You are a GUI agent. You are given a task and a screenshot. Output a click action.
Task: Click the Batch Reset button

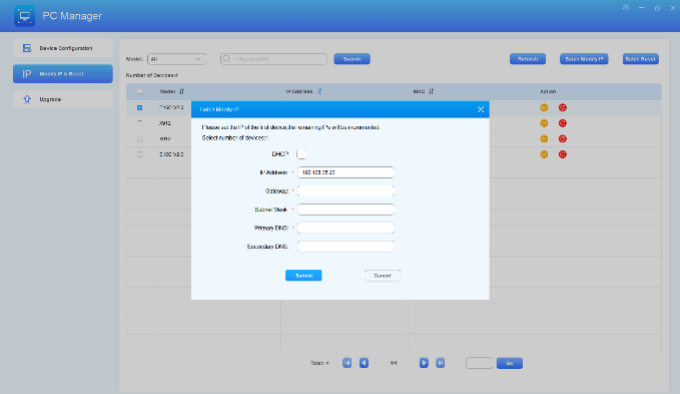pos(641,59)
